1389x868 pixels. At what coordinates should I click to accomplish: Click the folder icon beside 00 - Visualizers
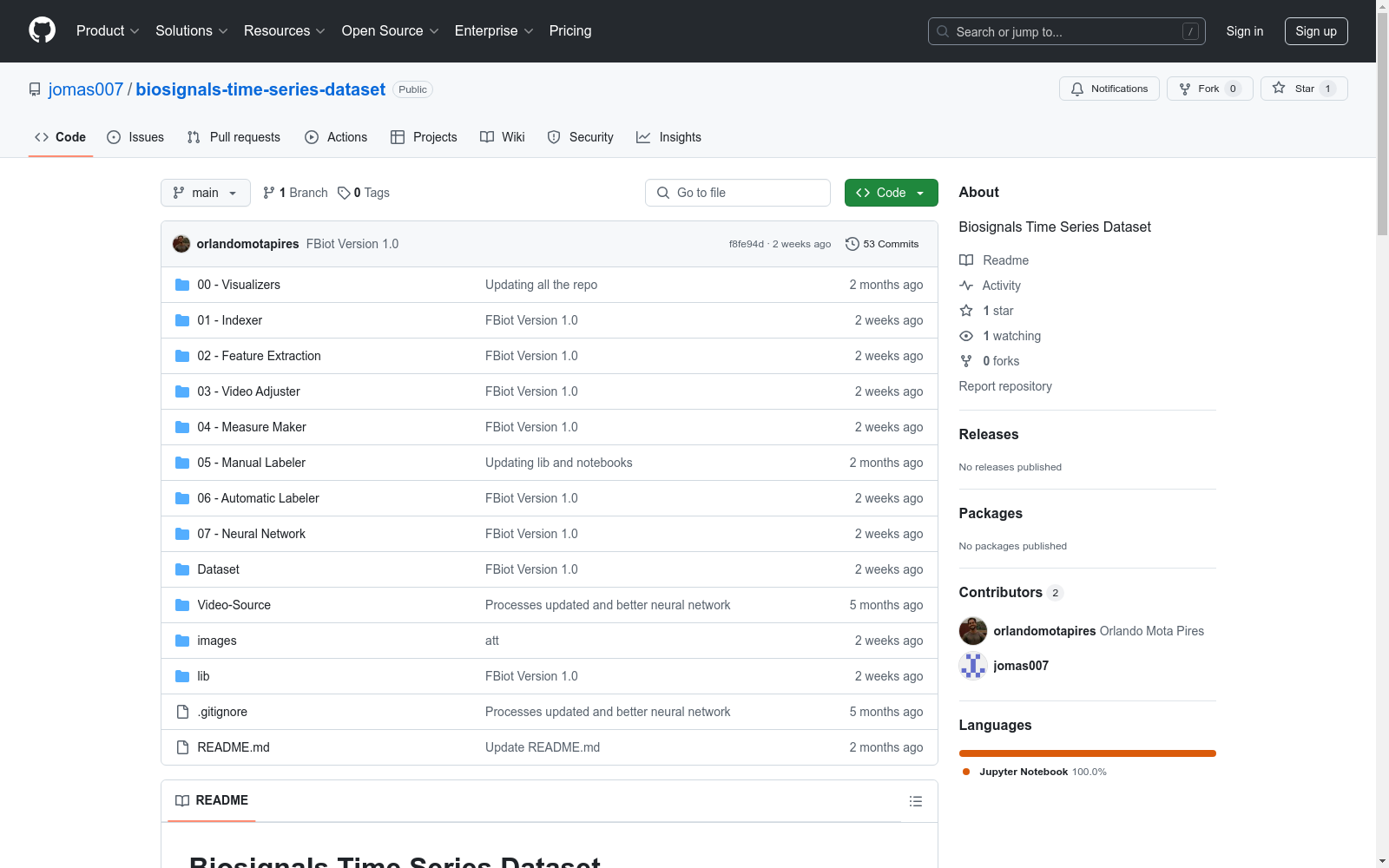coord(182,285)
